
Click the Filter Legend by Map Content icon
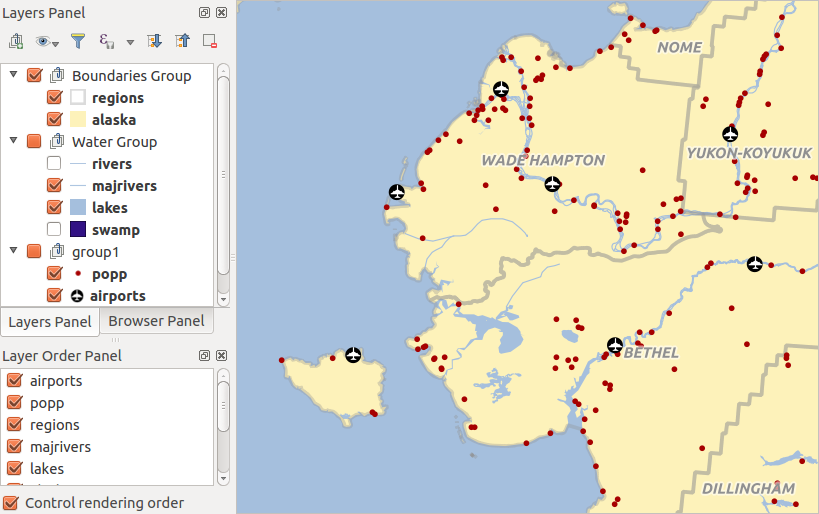coord(78,41)
